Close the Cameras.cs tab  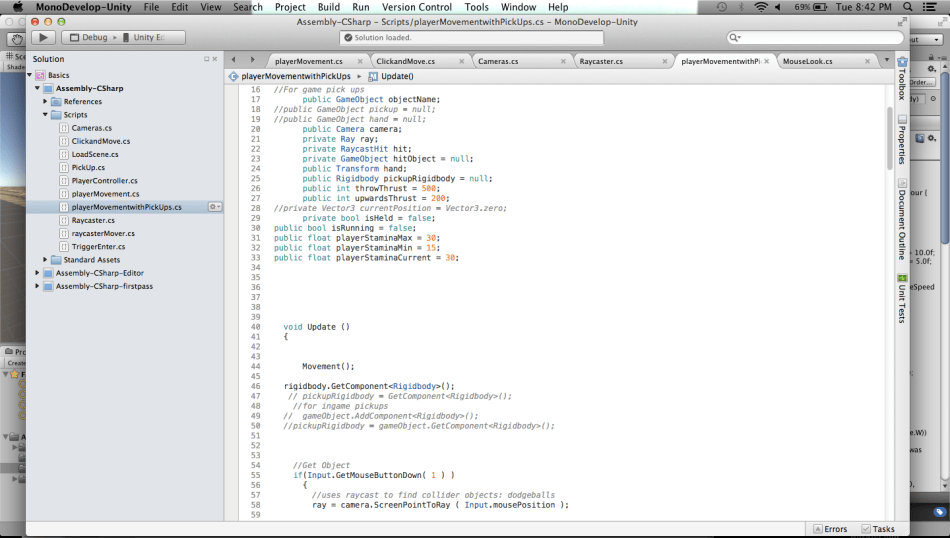563,61
